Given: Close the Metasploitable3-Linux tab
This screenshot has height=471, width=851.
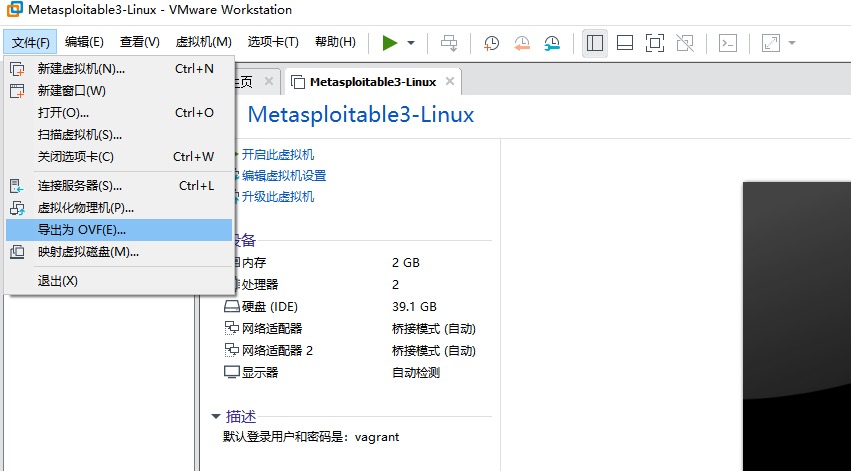Looking at the screenshot, I should pyautogui.click(x=450, y=81).
